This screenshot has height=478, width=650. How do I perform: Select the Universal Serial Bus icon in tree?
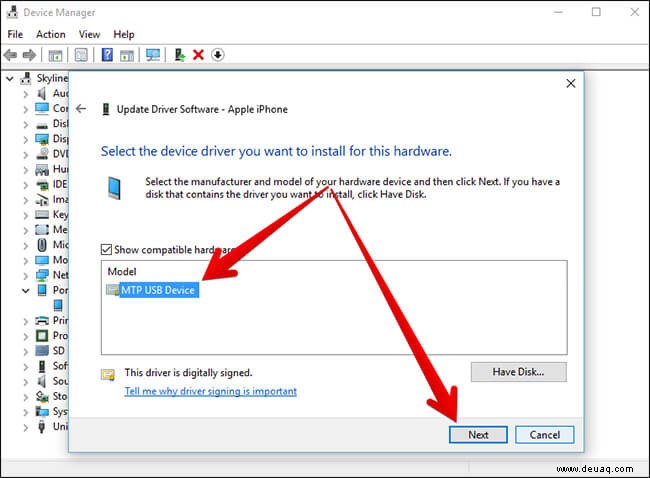[x=41, y=426]
